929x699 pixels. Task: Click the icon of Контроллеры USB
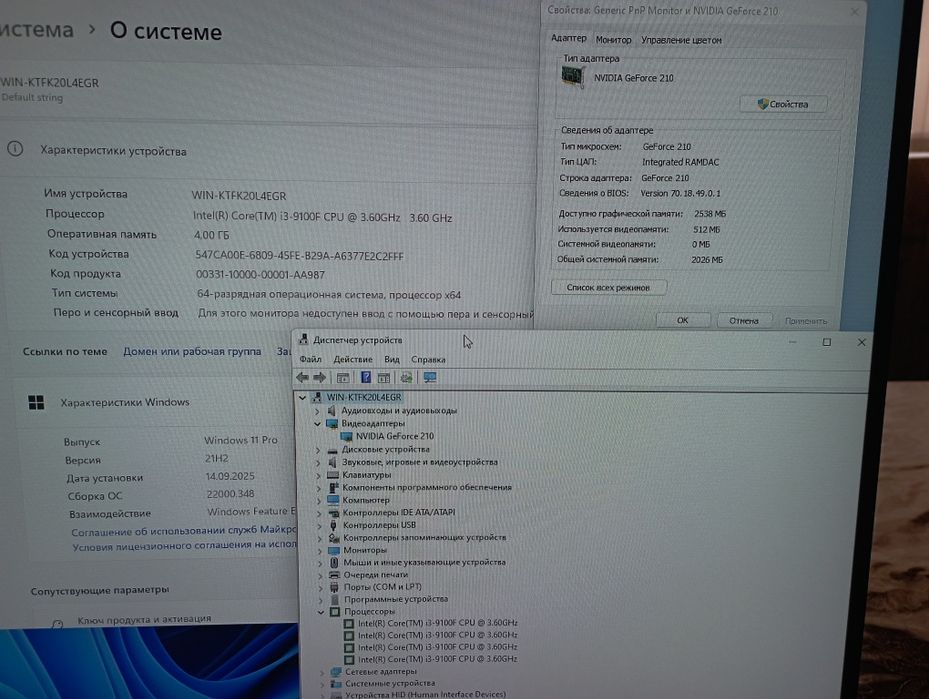(x=334, y=525)
